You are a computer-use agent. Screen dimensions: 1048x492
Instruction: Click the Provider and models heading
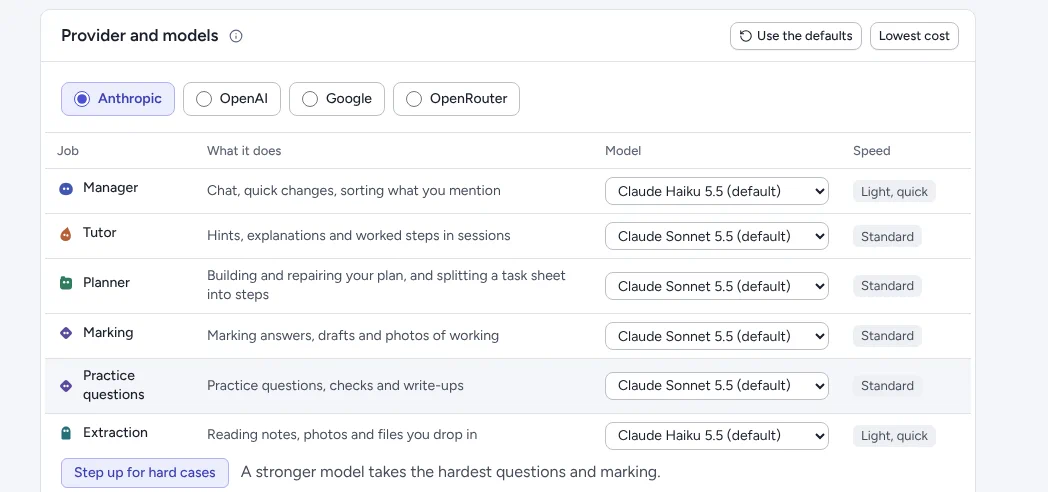click(x=140, y=35)
